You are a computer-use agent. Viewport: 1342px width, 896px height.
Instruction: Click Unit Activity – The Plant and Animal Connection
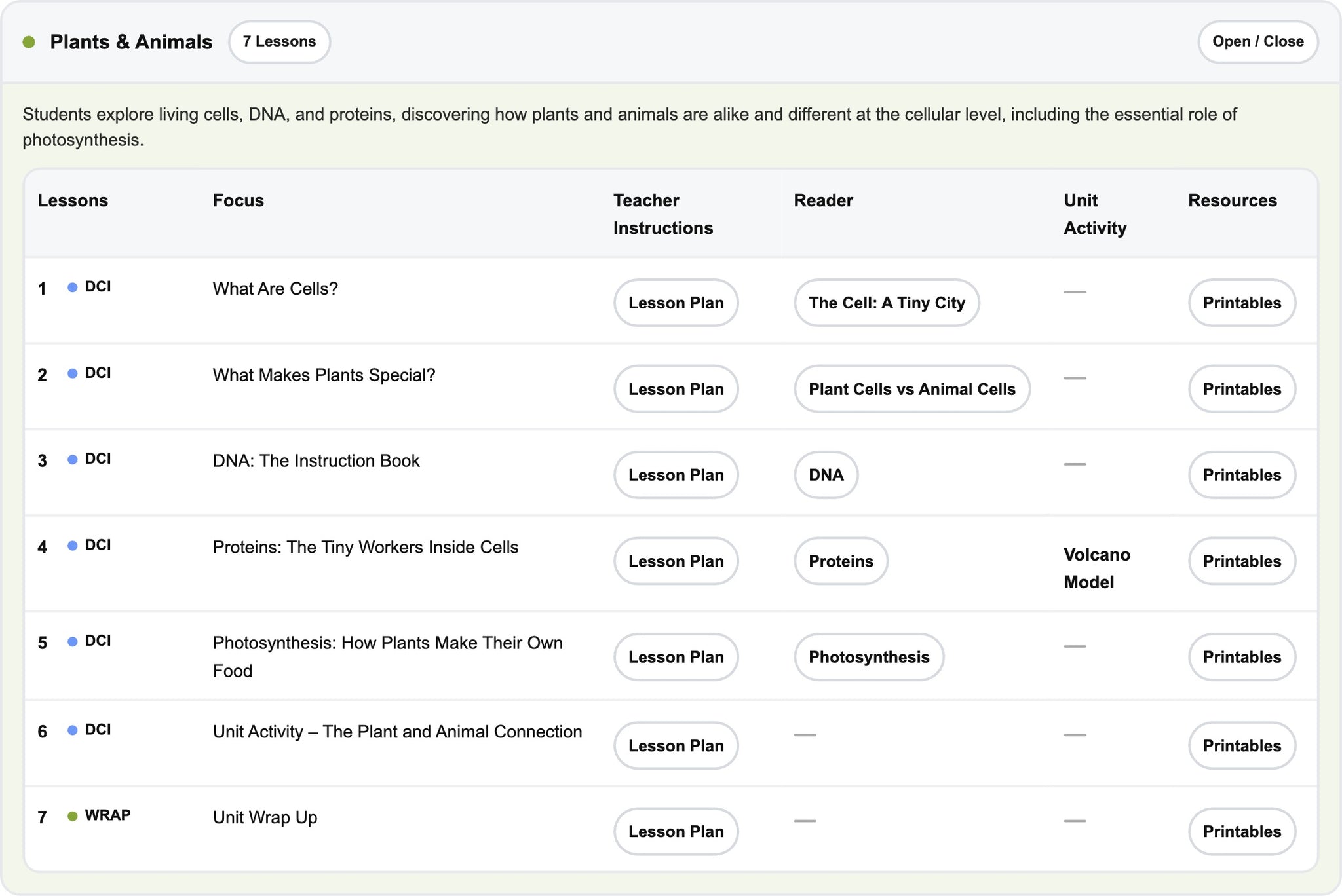pos(397,732)
